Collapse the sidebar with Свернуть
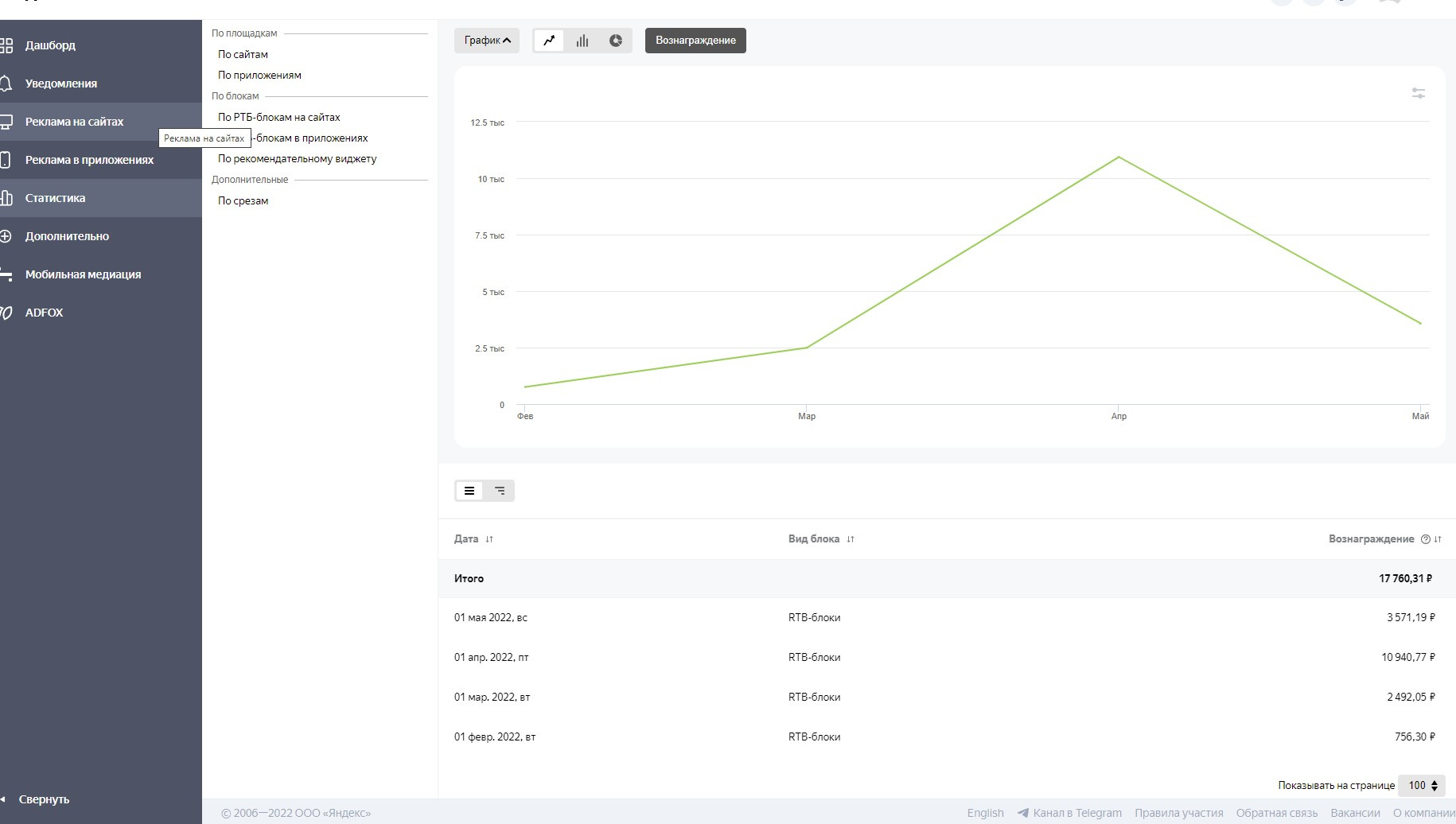Screen dimensions: 1456x824 coord(44,799)
